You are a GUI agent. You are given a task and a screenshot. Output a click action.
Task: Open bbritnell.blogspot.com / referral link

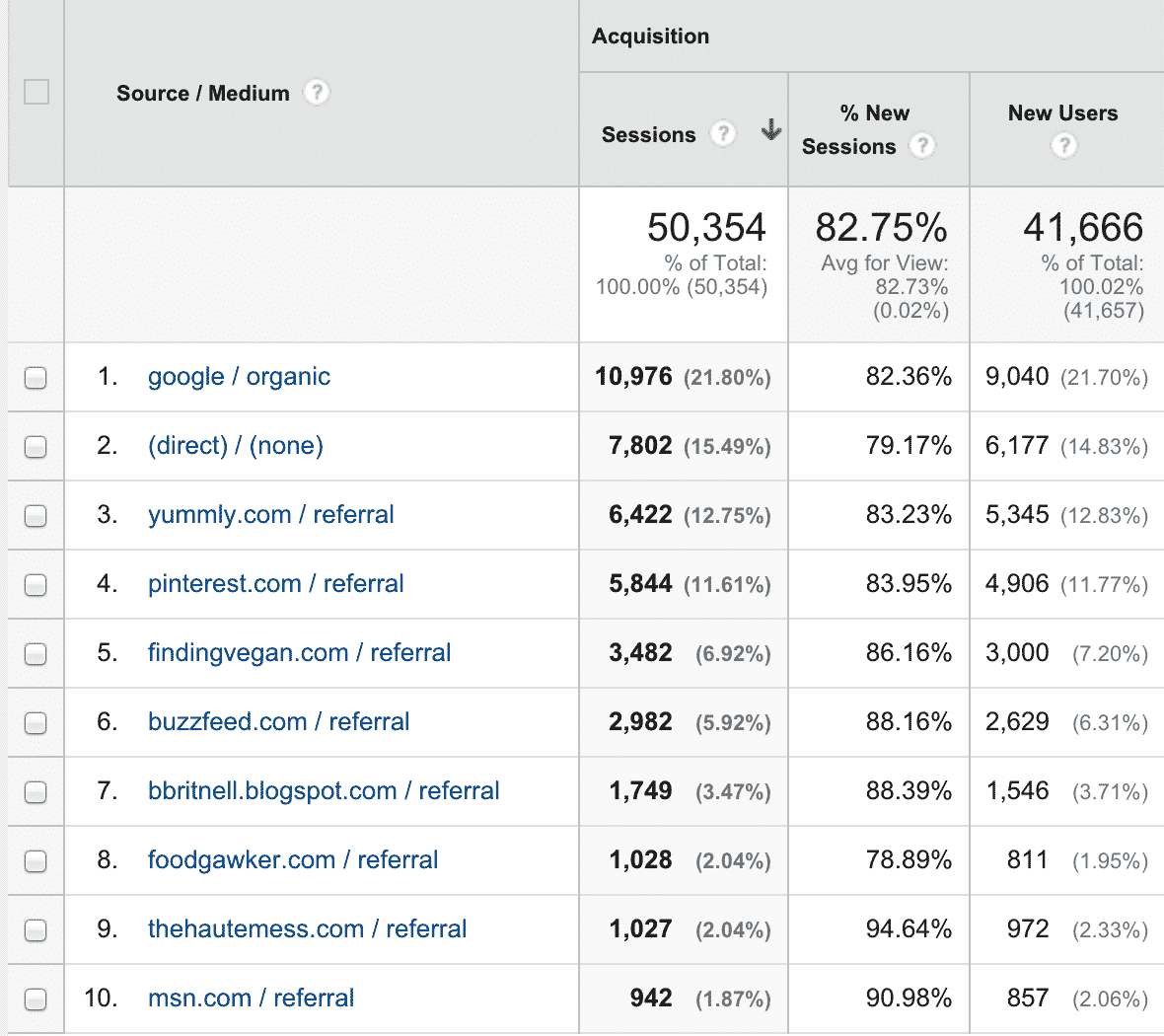point(324,791)
